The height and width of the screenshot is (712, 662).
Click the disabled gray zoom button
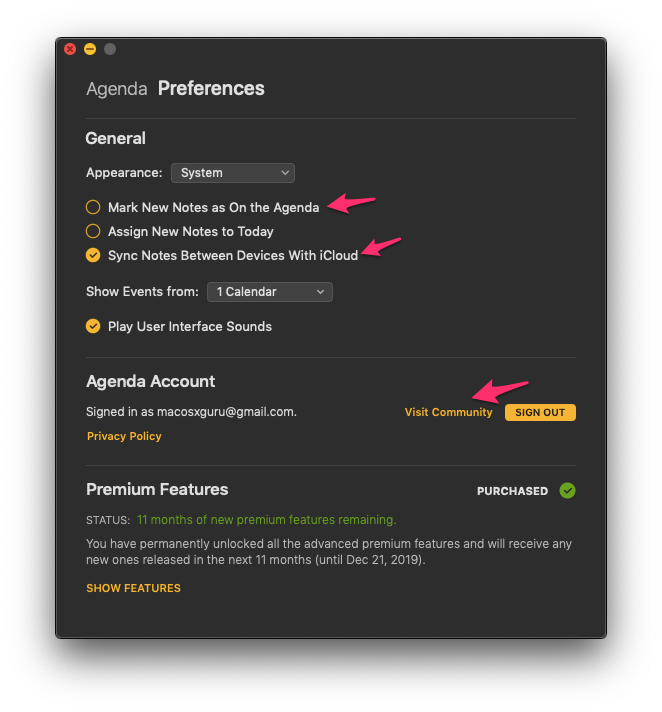point(110,49)
